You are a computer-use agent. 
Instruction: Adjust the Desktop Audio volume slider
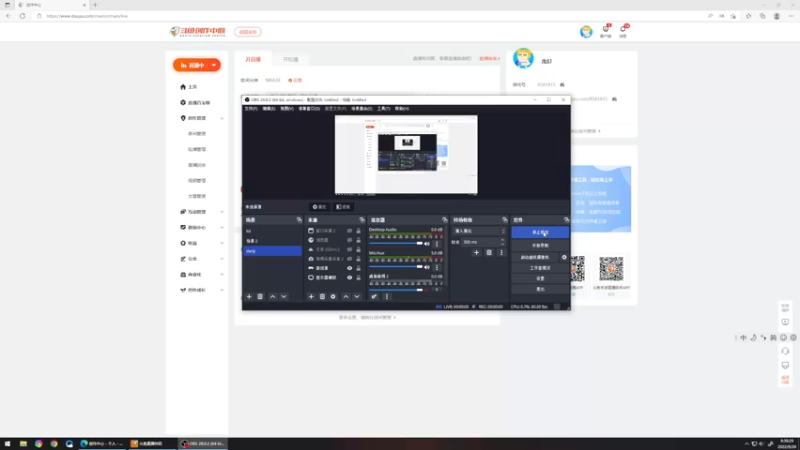(396, 244)
